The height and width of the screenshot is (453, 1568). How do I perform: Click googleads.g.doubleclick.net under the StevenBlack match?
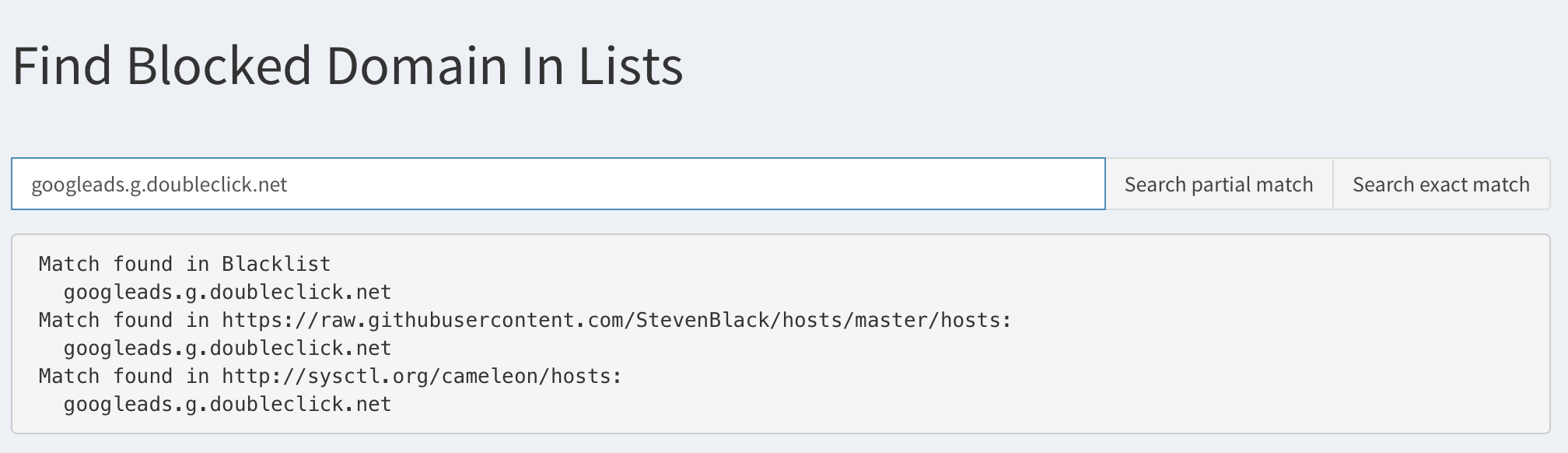coord(227,347)
